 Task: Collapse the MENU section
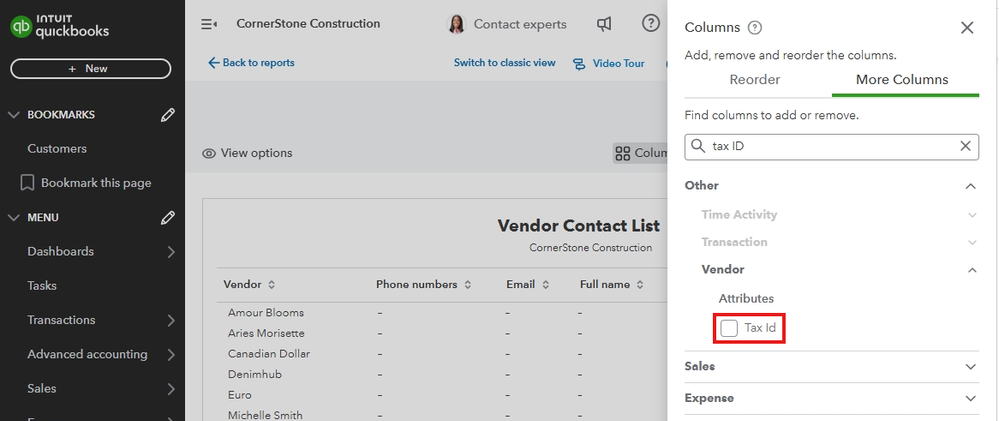13,218
